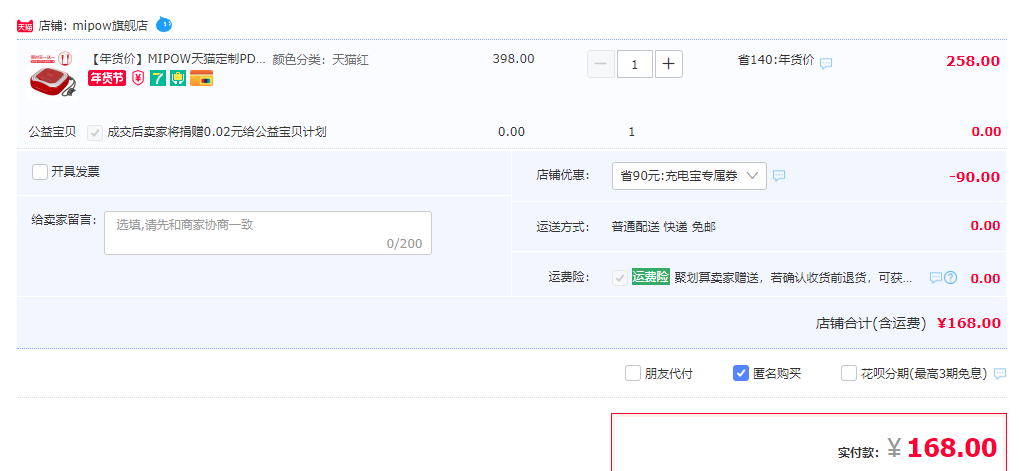The height and width of the screenshot is (471, 1020).
Task: Open the mipow旗舰店 store name link
Action: 110,26
